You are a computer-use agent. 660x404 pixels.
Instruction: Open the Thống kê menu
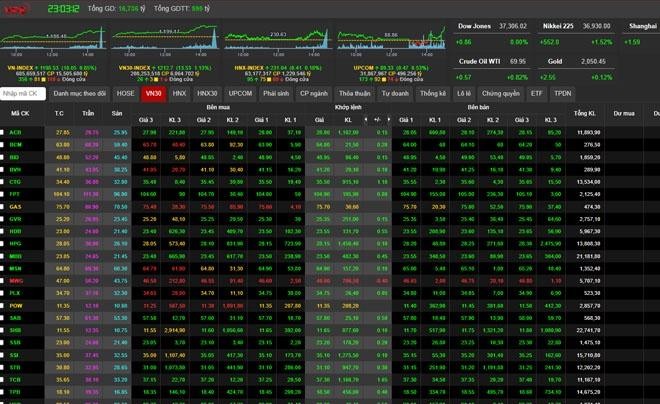tap(433, 93)
